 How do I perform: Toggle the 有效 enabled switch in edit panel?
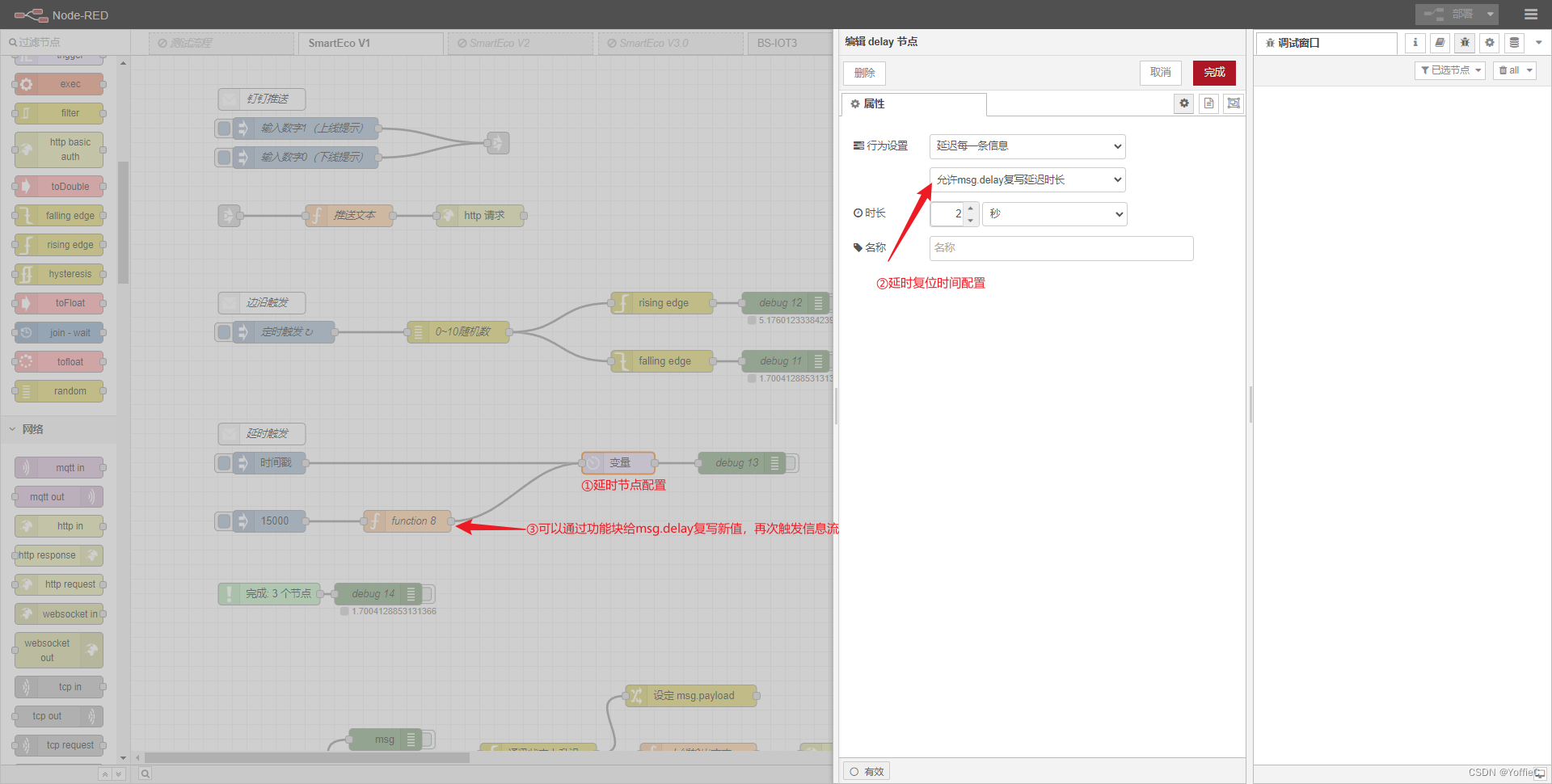[866, 770]
